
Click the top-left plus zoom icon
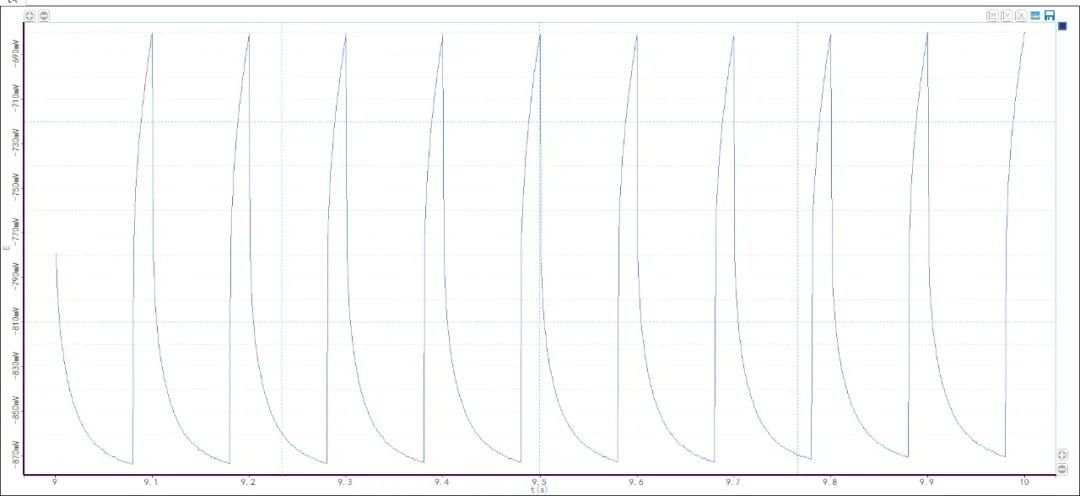pos(30,15)
